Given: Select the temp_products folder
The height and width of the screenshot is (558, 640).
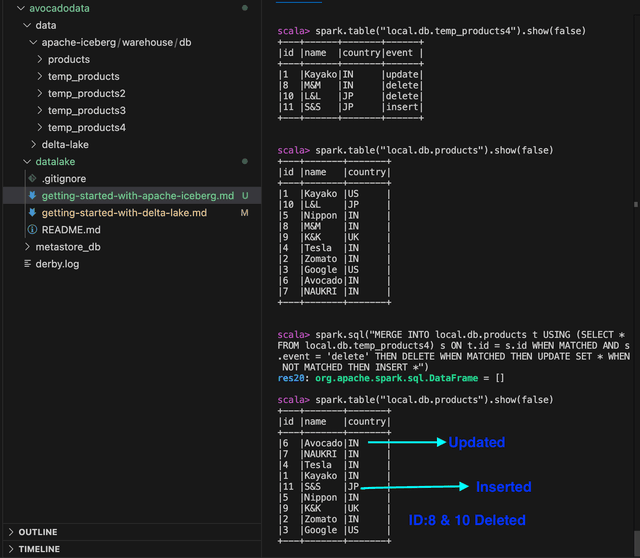Looking at the screenshot, I should pyautogui.click(x=84, y=76).
